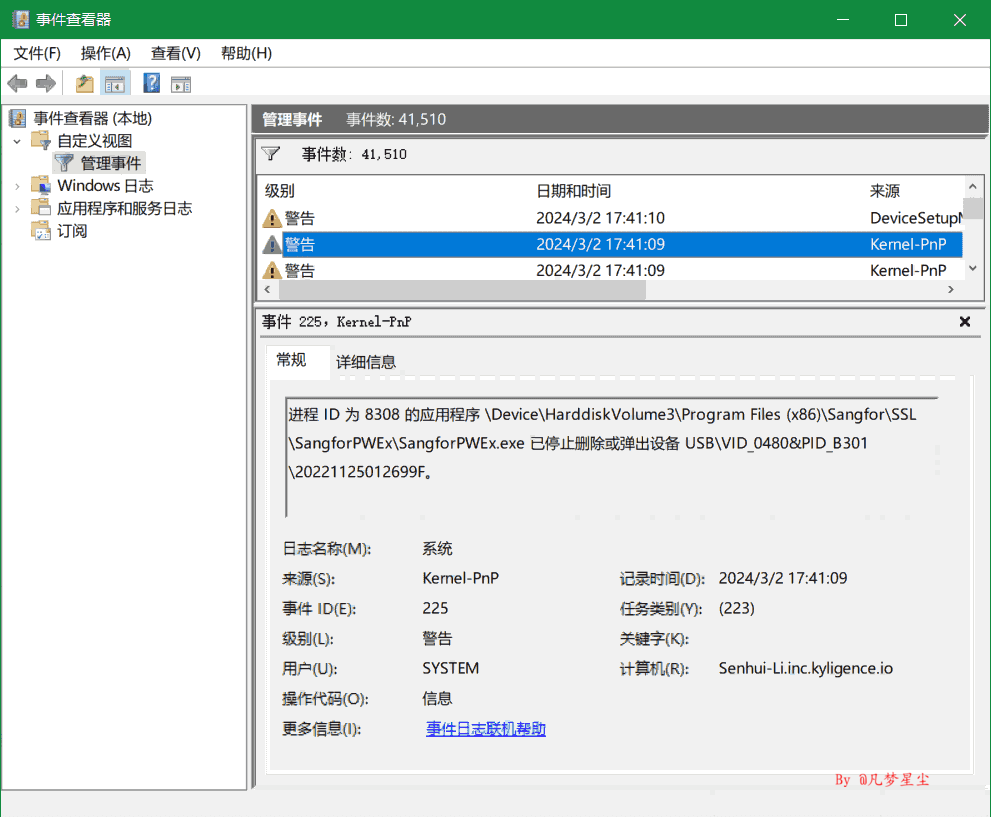991x817 pixels.
Task: Select 事件查看器 (本地) root node
Action: pyautogui.click(x=92, y=118)
